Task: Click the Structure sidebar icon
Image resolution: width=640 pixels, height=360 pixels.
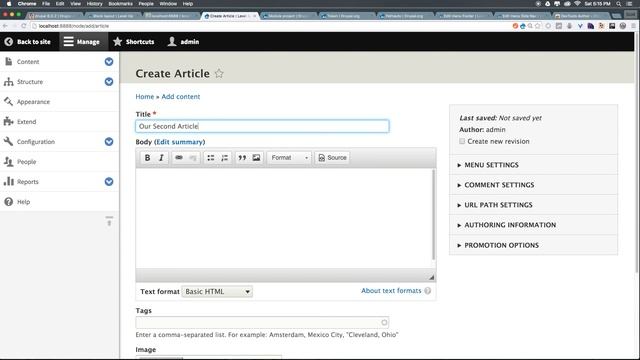Action: [9, 82]
